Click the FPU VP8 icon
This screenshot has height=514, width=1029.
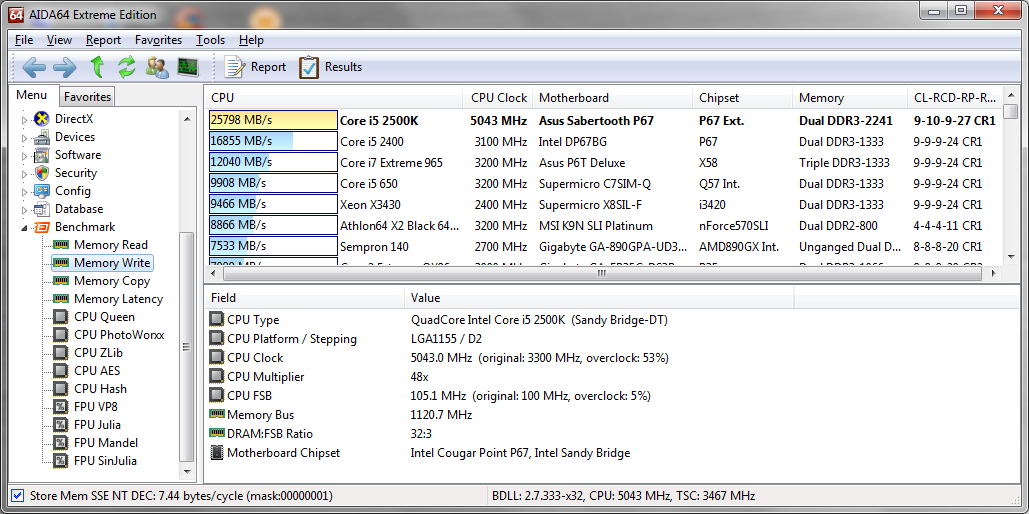(61, 406)
